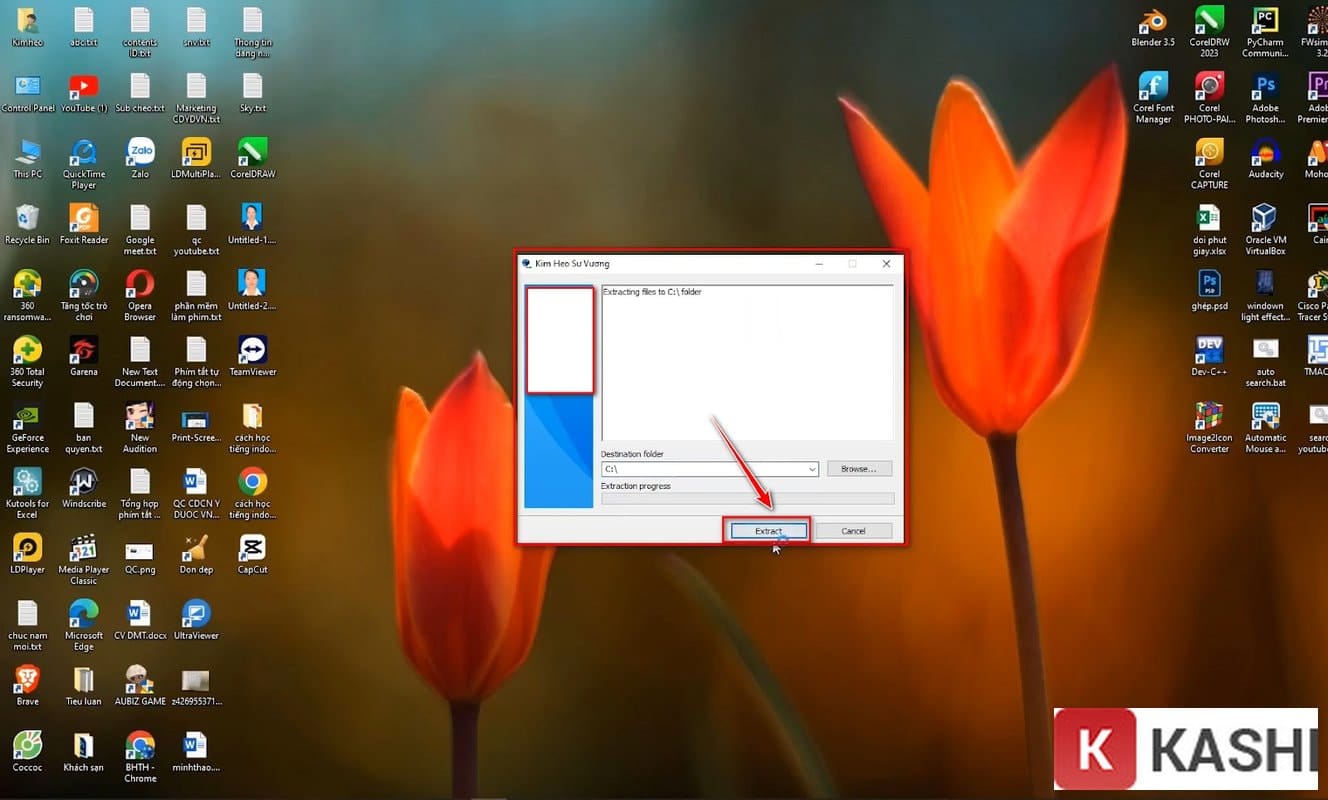Open the Browse... folder picker

(858, 469)
